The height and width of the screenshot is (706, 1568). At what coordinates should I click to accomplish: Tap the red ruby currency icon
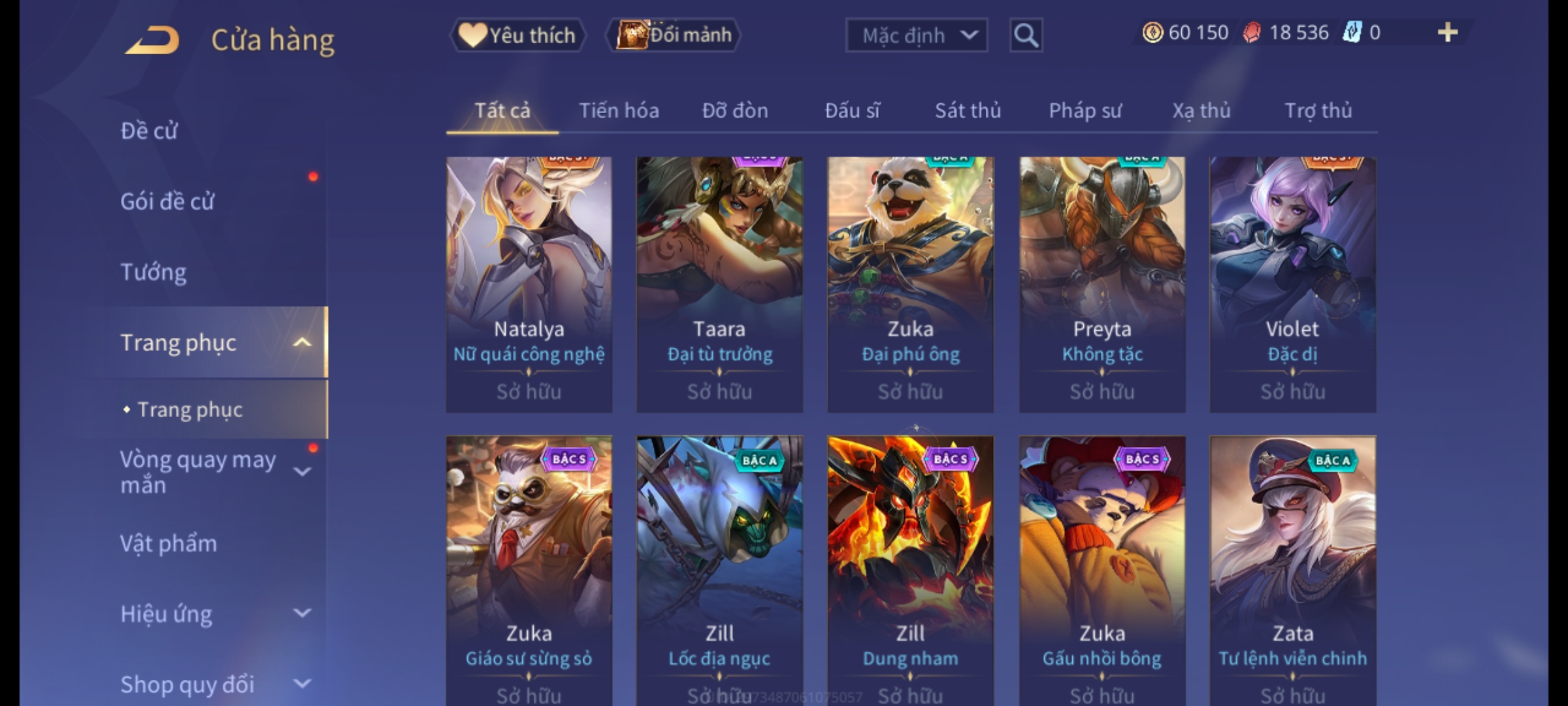pyautogui.click(x=1252, y=33)
